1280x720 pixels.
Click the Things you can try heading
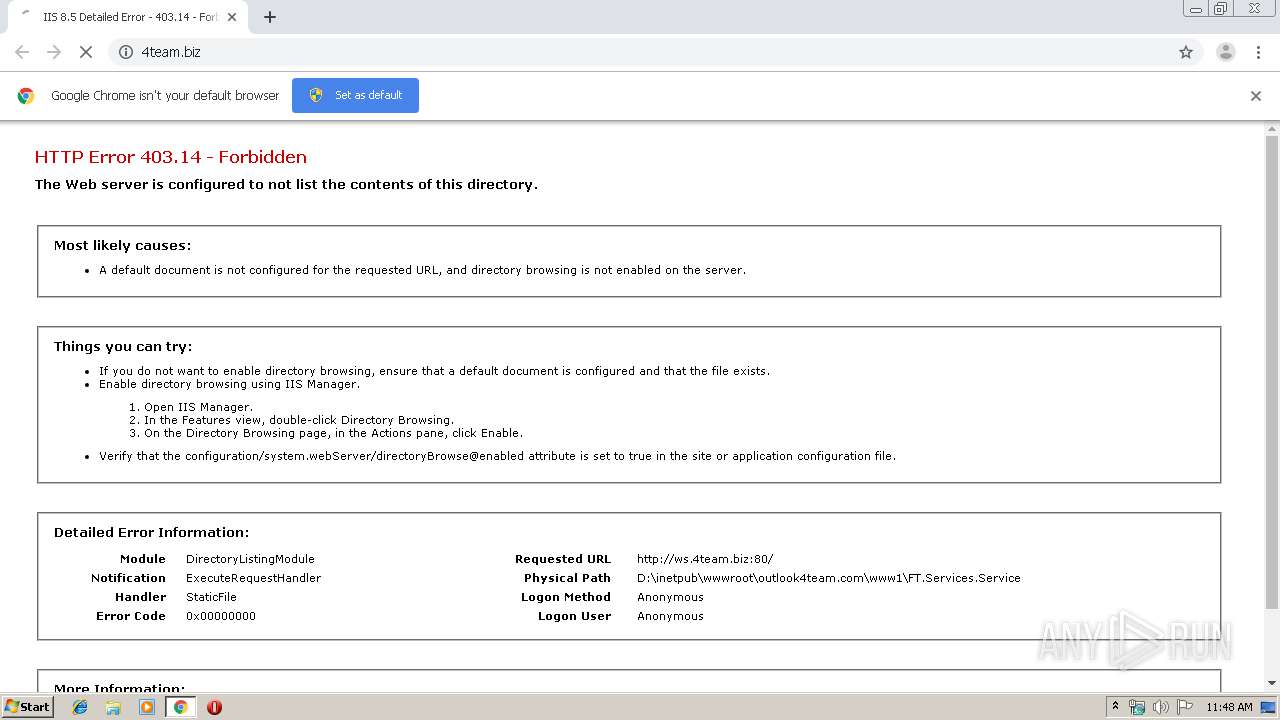point(123,346)
